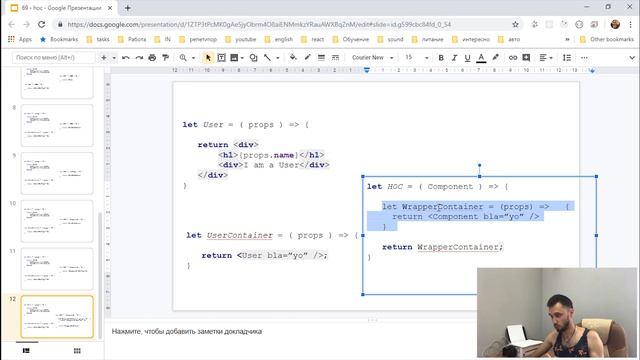Go forward in browser history
Viewport: 640px width, 360px height.
(27, 24)
